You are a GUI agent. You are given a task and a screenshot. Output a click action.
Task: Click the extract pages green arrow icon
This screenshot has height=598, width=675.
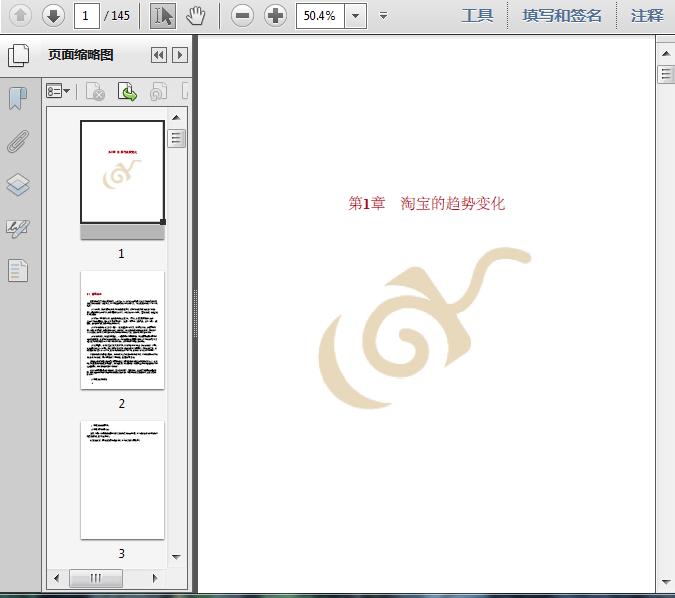pos(127,91)
